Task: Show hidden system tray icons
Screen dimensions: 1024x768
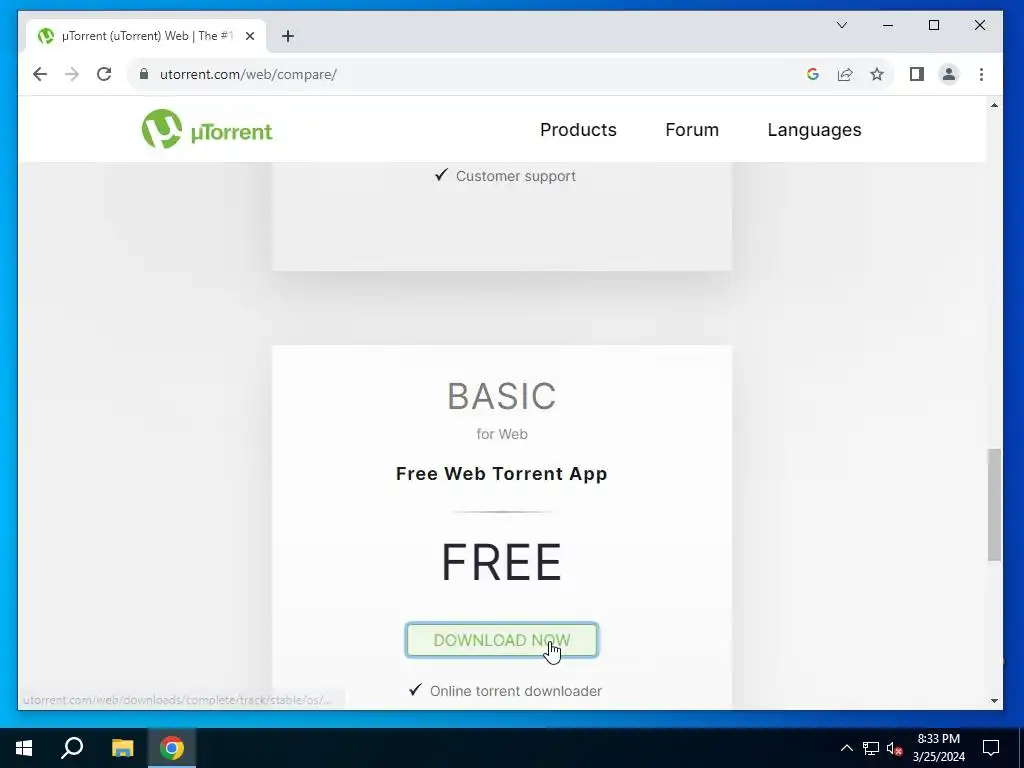Action: [846, 748]
